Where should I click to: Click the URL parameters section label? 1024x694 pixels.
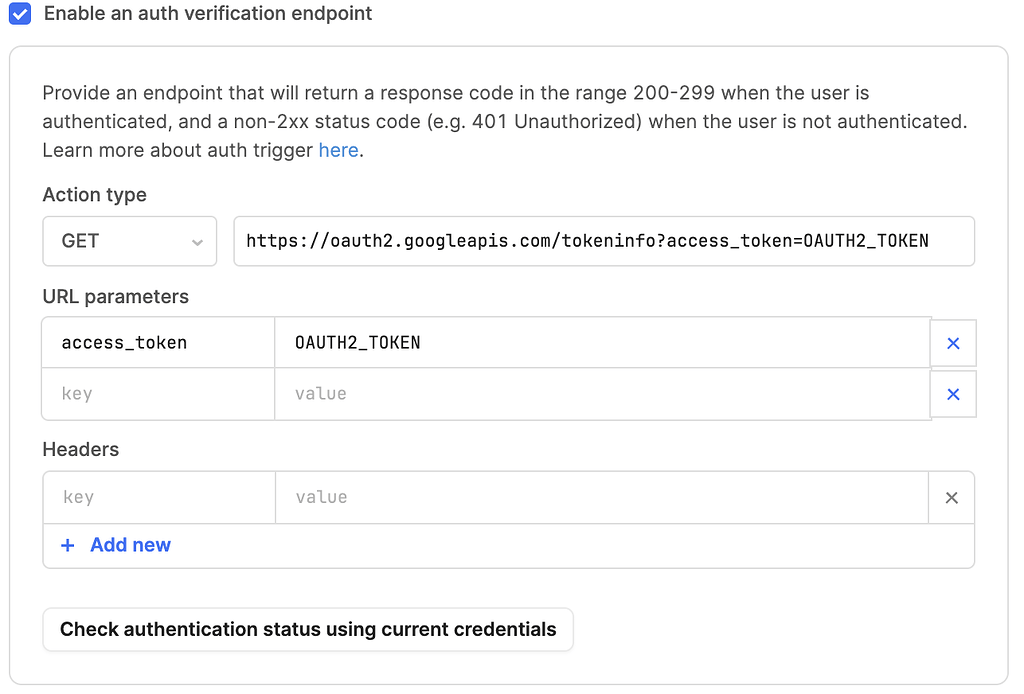coord(115,297)
